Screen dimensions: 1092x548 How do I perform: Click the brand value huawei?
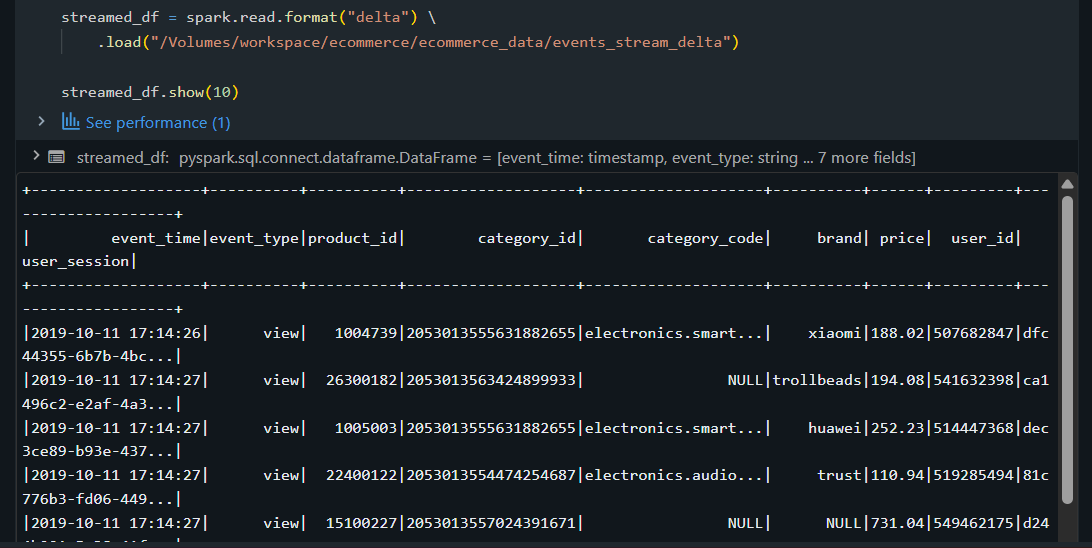[835, 428]
